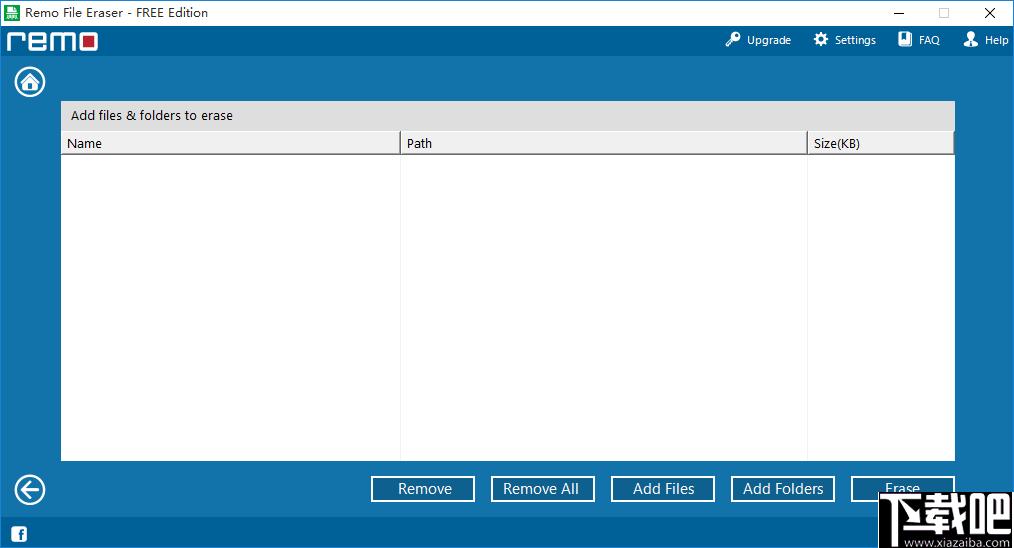This screenshot has width=1014, height=548.
Task: Click the back arrow icon
Action: pyautogui.click(x=30, y=490)
